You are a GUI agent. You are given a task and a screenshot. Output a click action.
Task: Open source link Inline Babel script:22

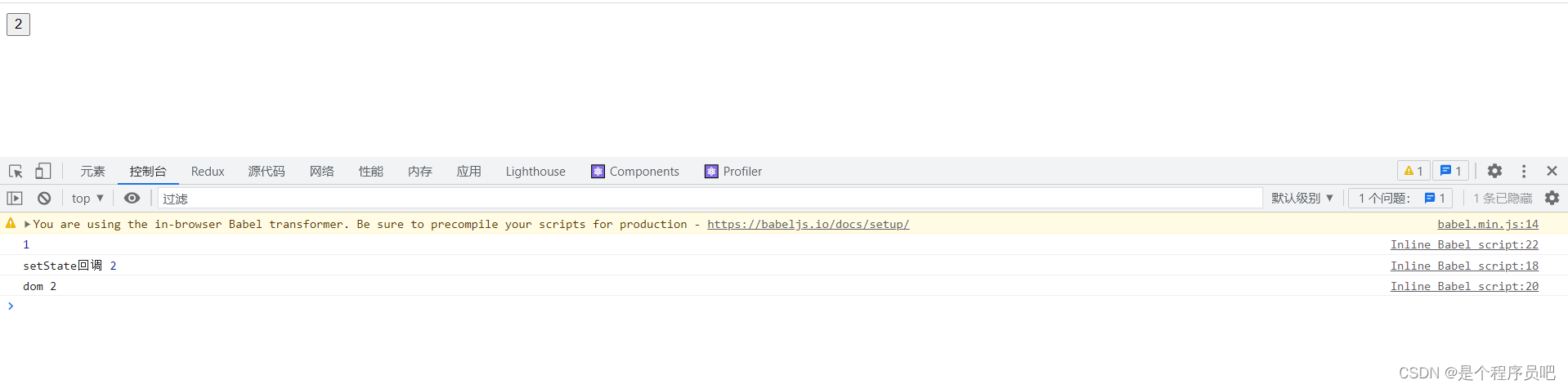[1464, 244]
